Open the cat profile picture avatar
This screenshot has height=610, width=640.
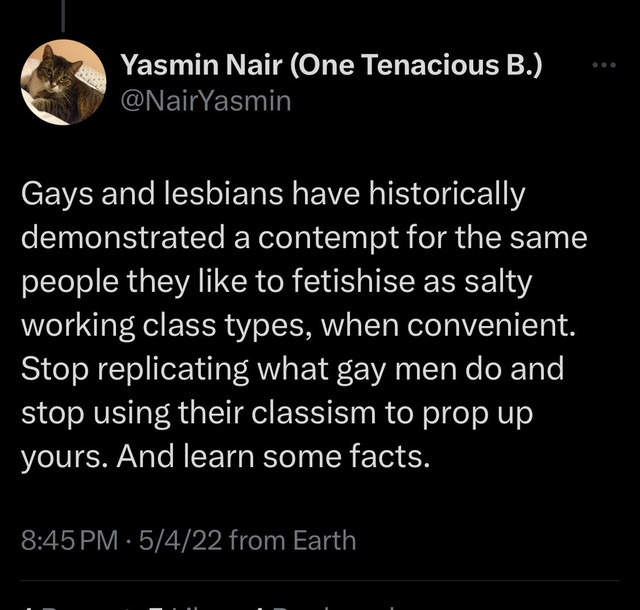click(x=63, y=82)
